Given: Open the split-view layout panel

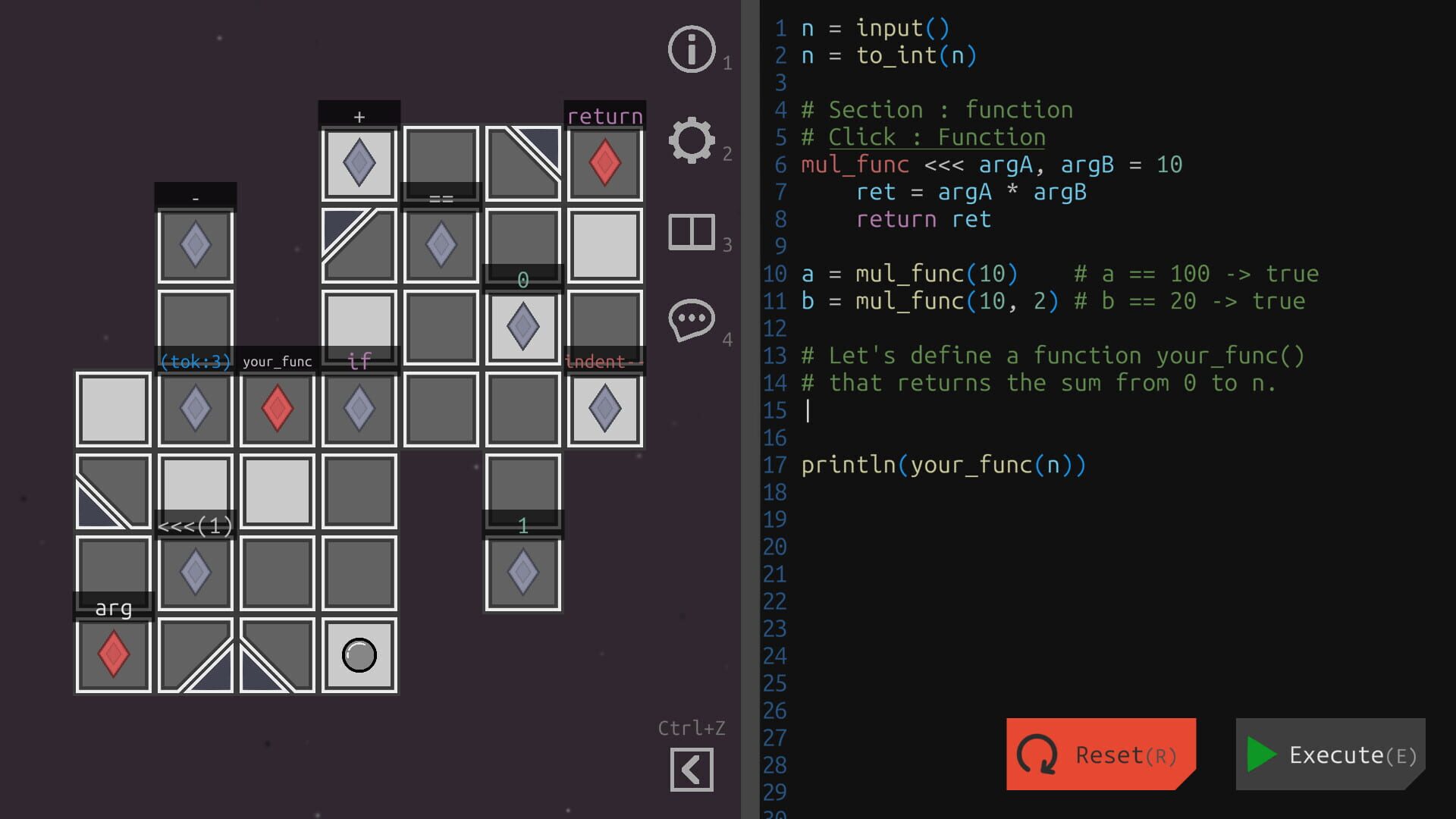Looking at the screenshot, I should pos(691,233).
